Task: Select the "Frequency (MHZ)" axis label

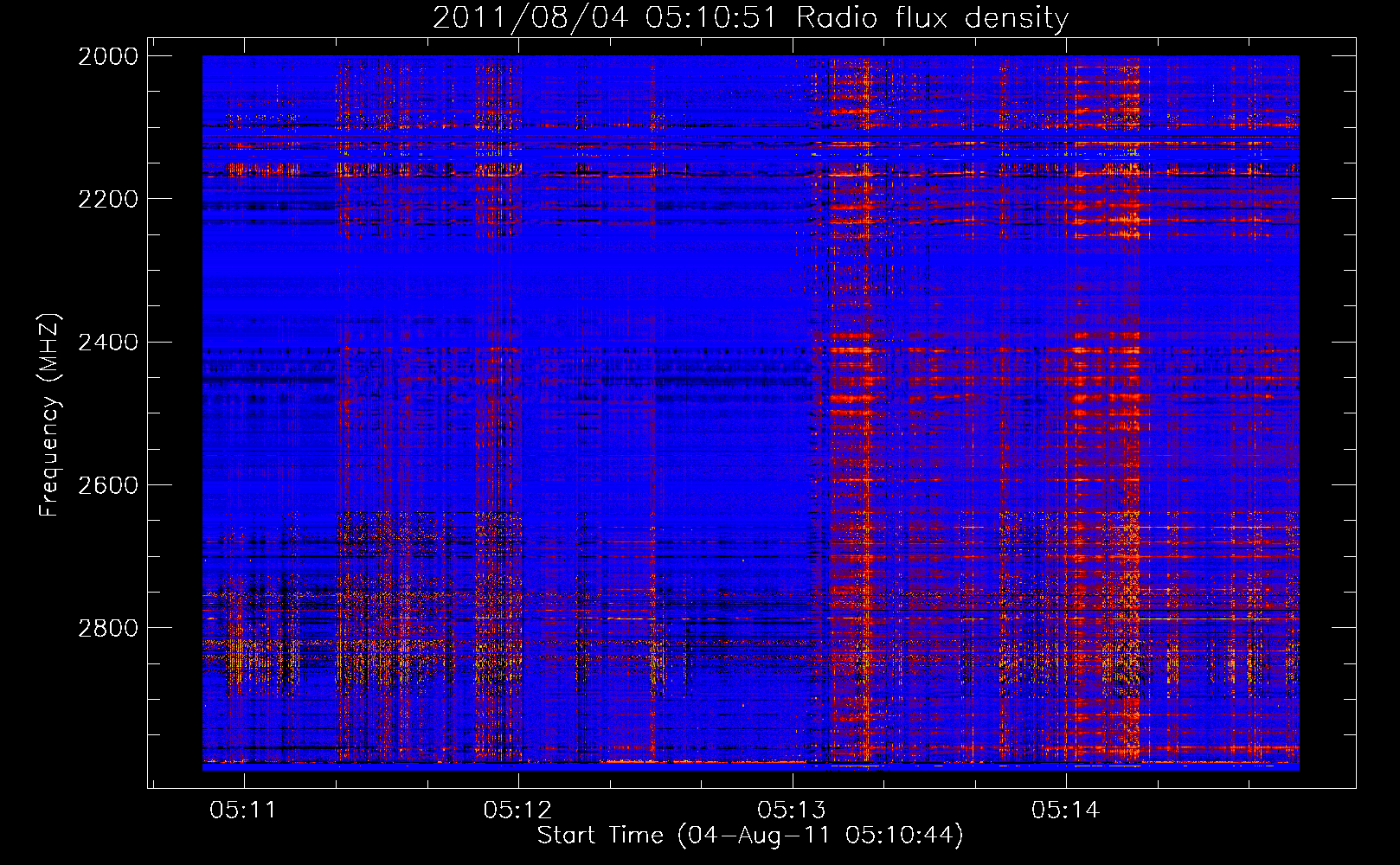Action: coord(49,415)
